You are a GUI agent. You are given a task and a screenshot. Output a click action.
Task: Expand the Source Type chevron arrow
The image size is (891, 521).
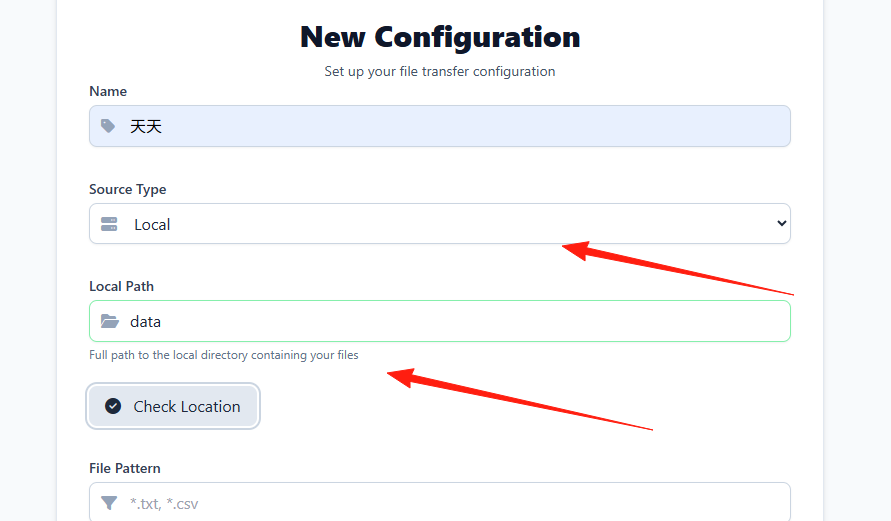coord(782,223)
